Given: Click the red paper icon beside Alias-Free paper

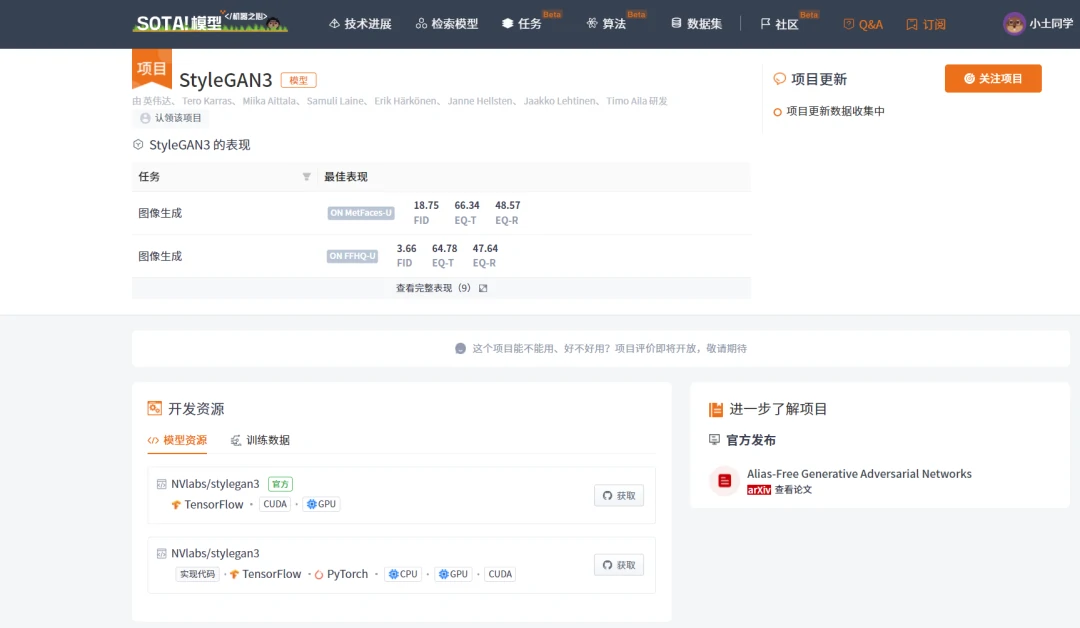Looking at the screenshot, I should tap(725, 481).
